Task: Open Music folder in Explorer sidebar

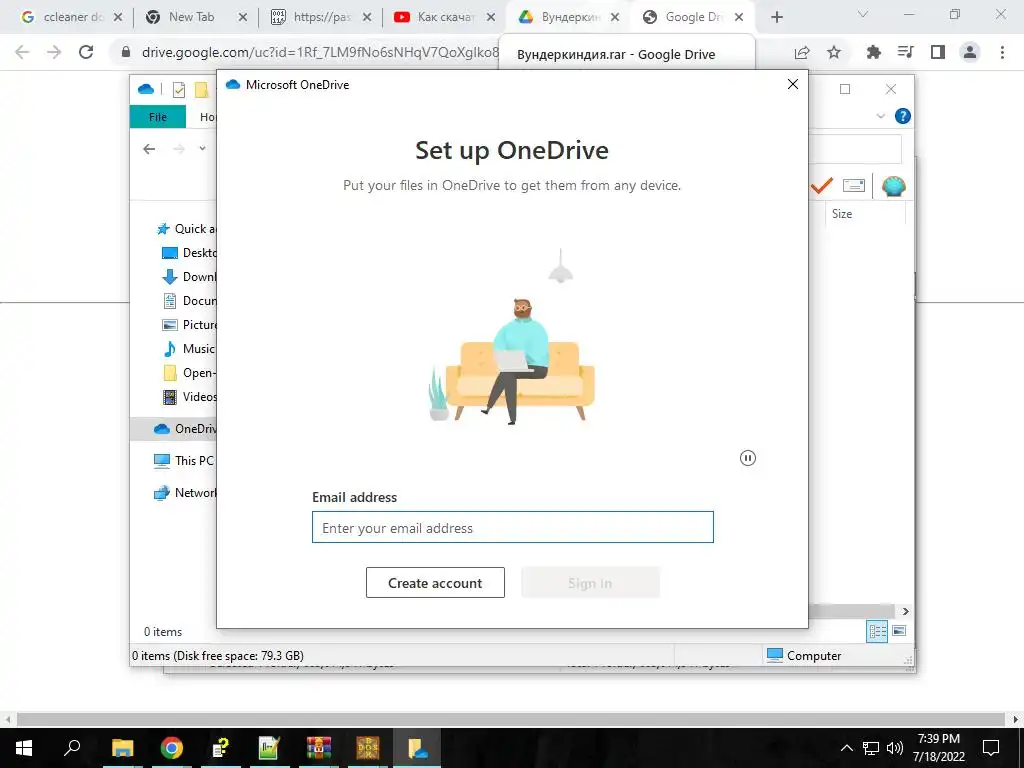Action: coord(188,349)
